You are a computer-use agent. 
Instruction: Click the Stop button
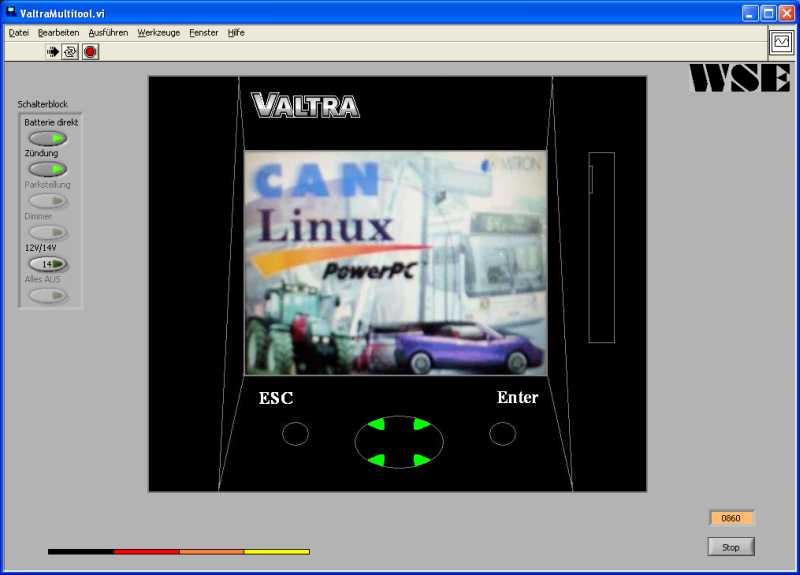731,547
